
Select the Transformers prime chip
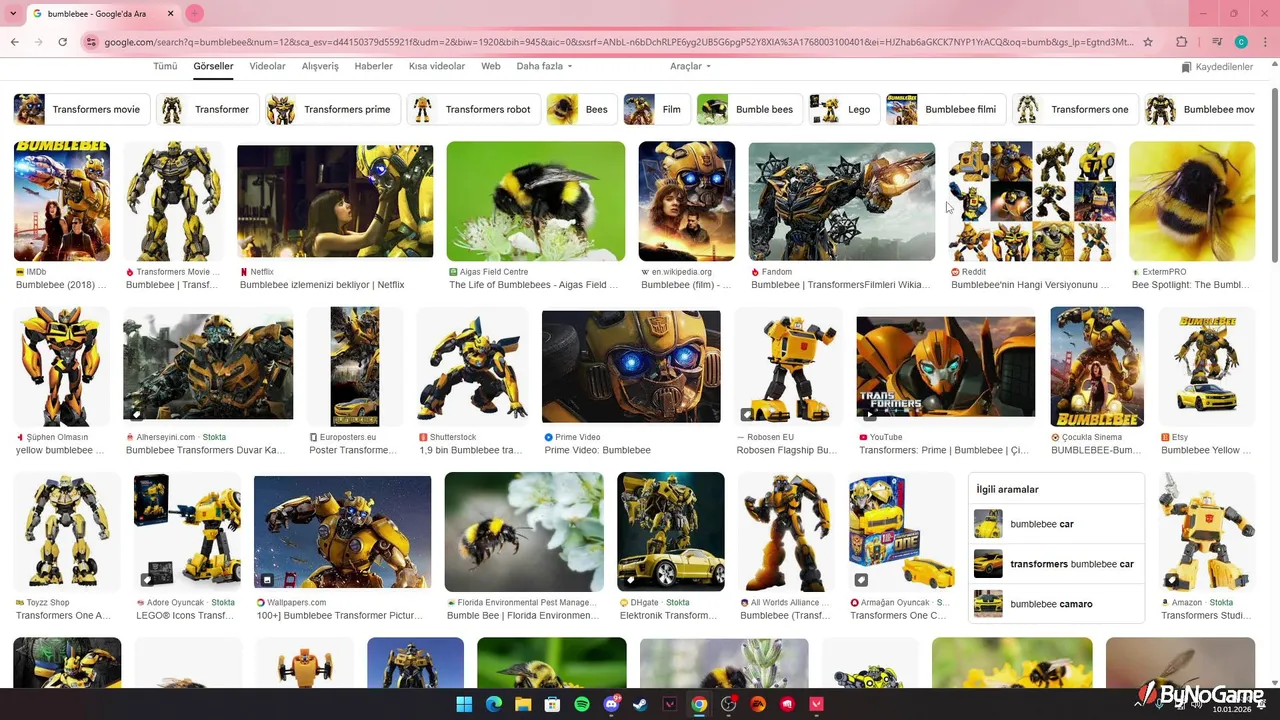pyautogui.click(x=333, y=109)
